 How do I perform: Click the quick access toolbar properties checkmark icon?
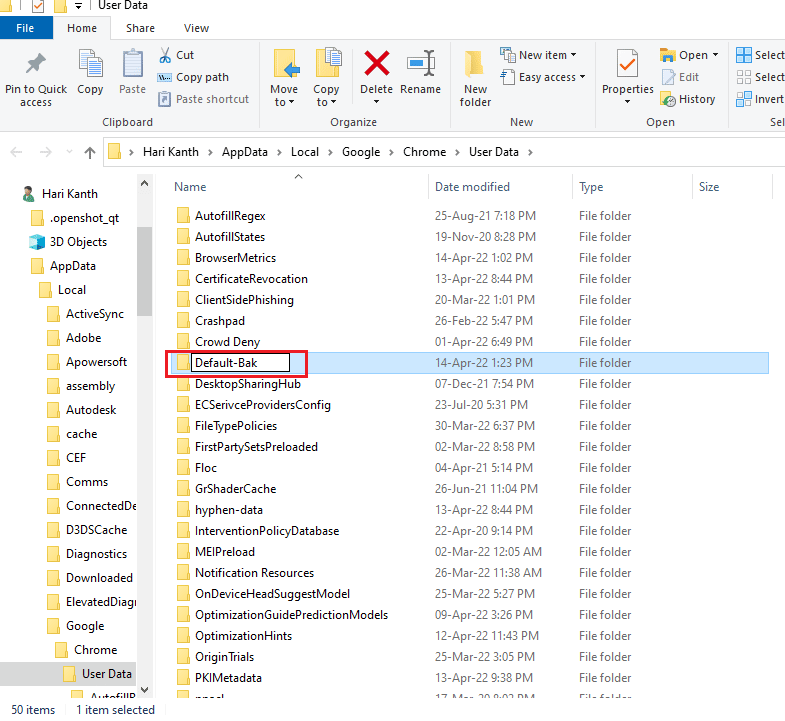tap(38, 6)
